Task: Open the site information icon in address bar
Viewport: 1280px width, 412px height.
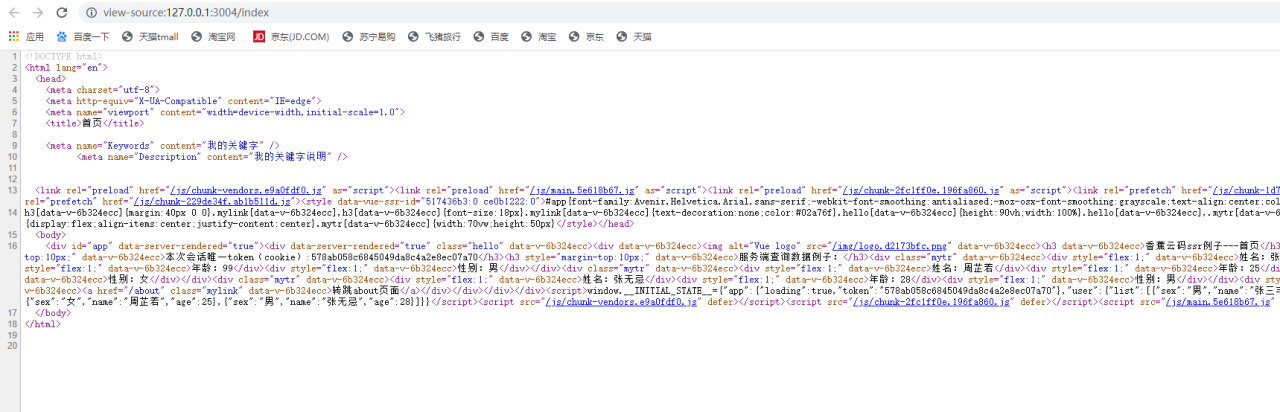Action: tap(91, 13)
